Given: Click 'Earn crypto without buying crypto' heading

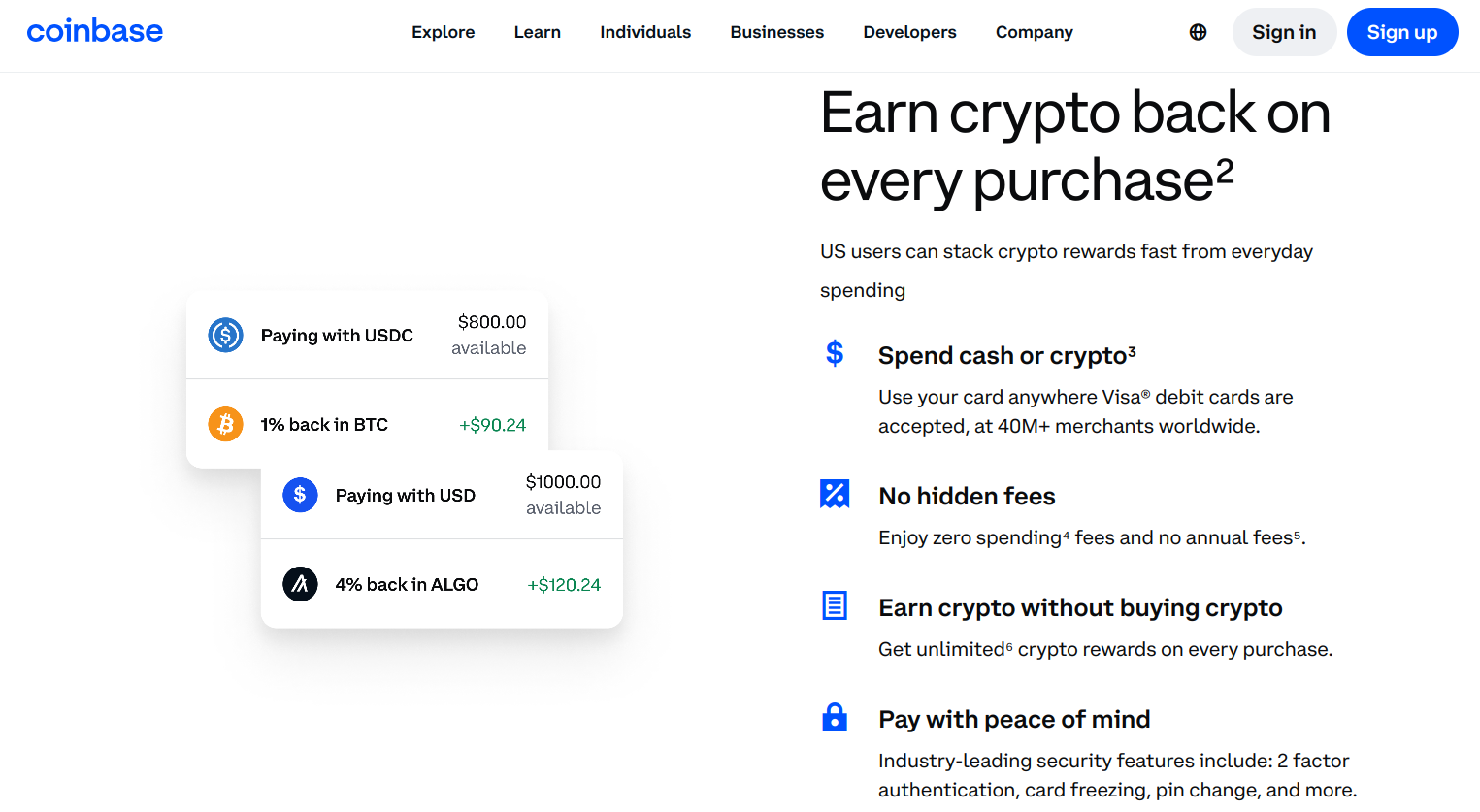Looking at the screenshot, I should coord(1080,608).
